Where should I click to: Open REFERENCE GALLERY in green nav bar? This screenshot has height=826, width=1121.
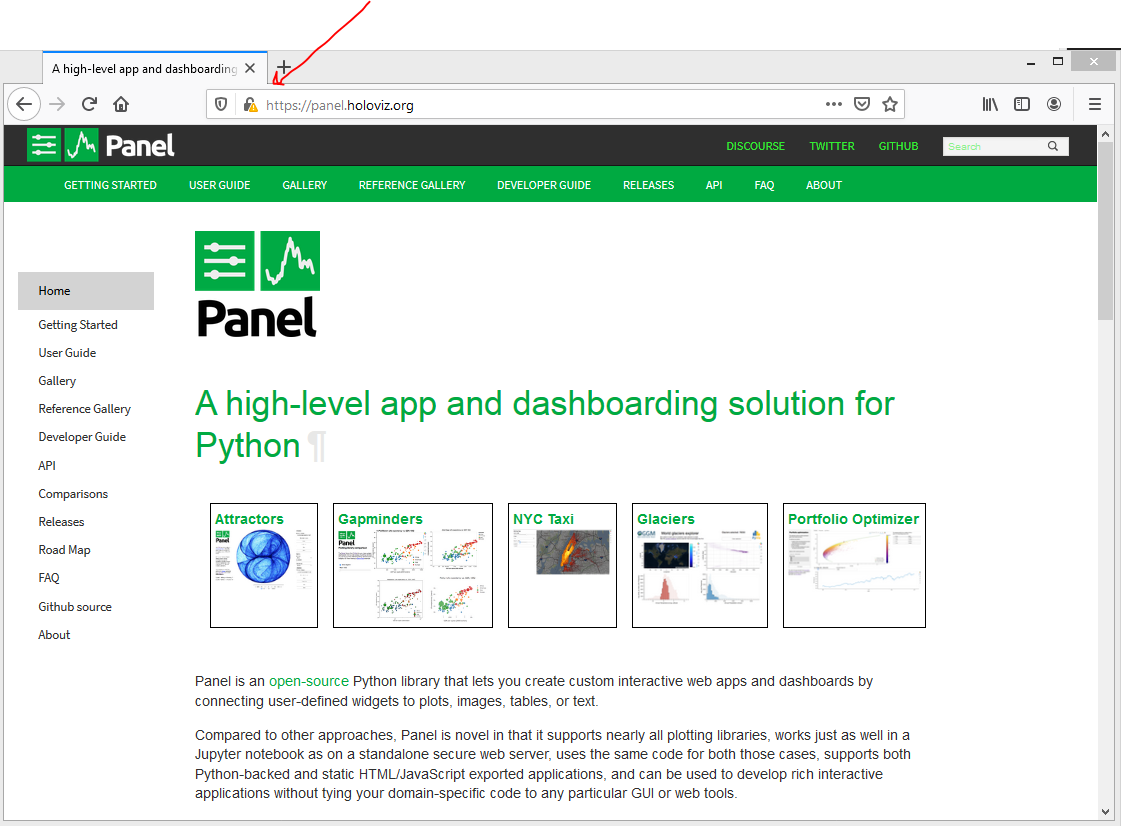pos(412,185)
